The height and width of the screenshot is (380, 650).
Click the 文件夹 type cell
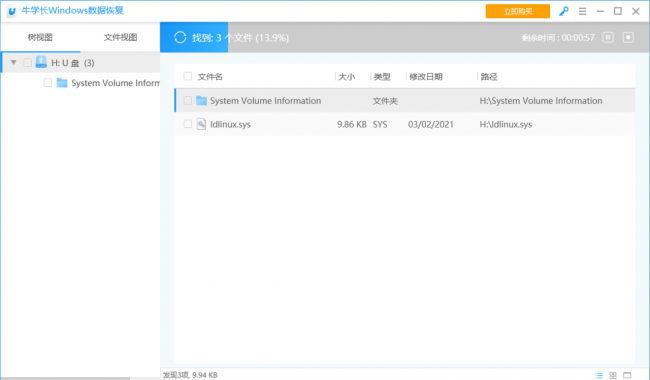click(385, 101)
